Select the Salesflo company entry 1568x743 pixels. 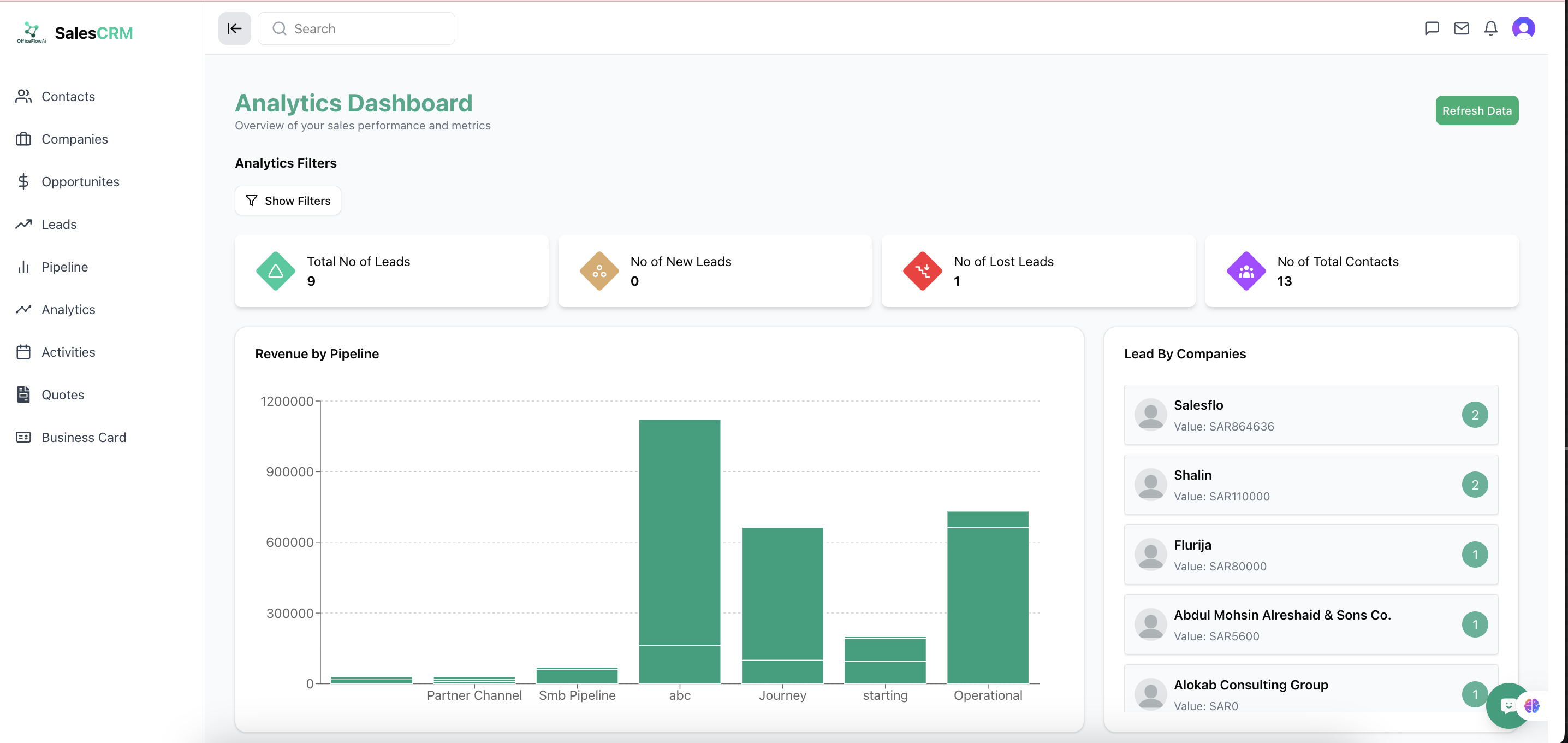pos(1310,415)
